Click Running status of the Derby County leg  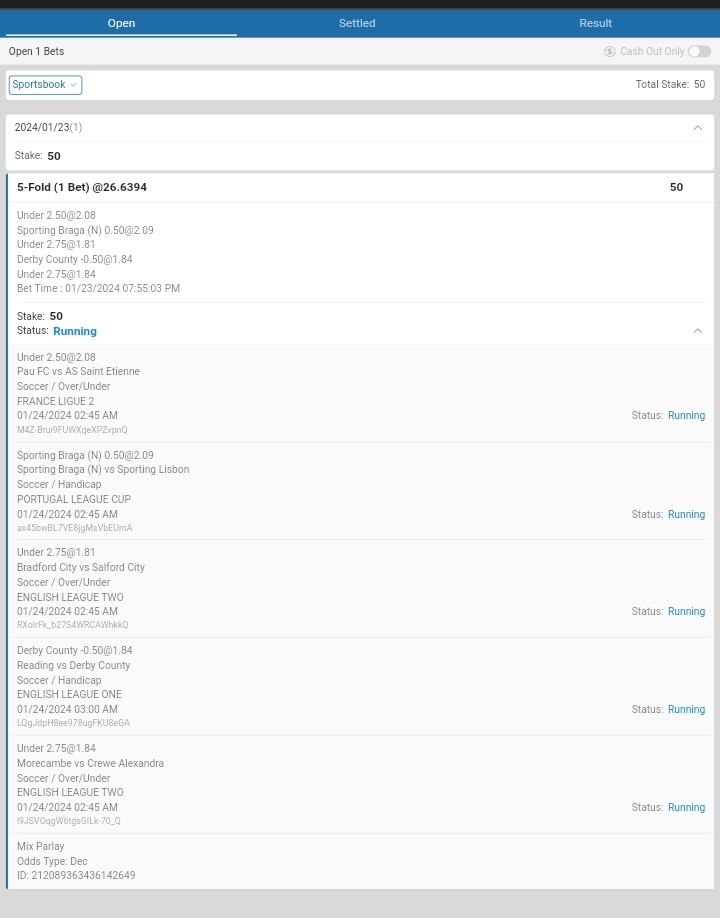(686, 710)
